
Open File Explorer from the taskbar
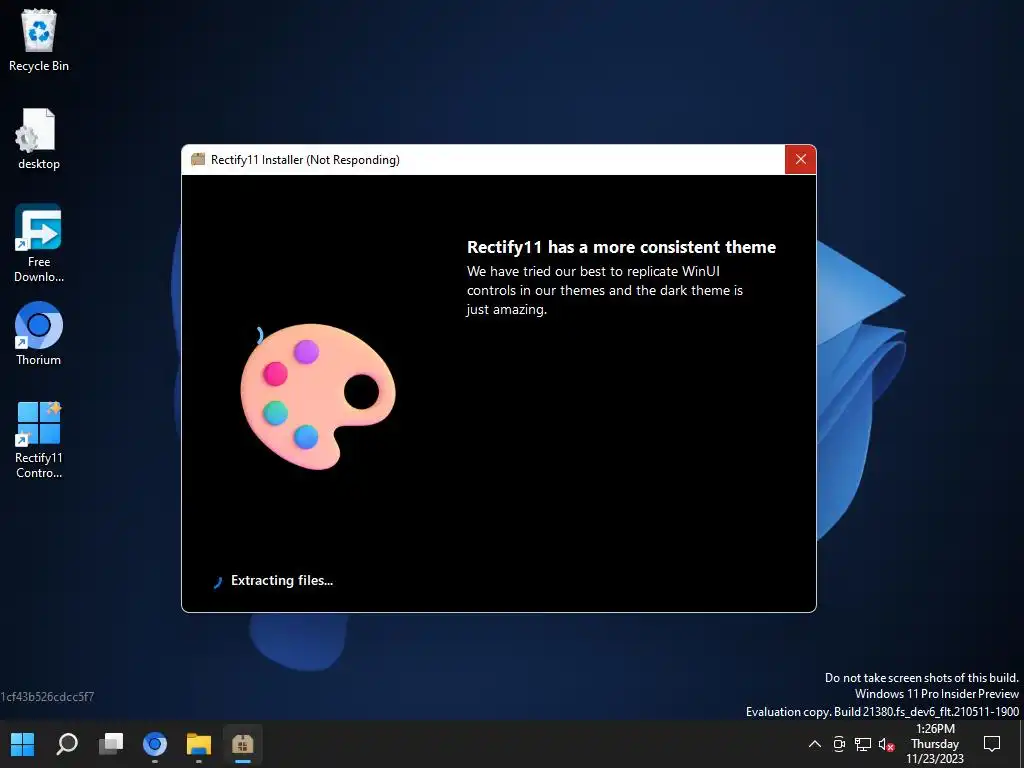pos(199,744)
